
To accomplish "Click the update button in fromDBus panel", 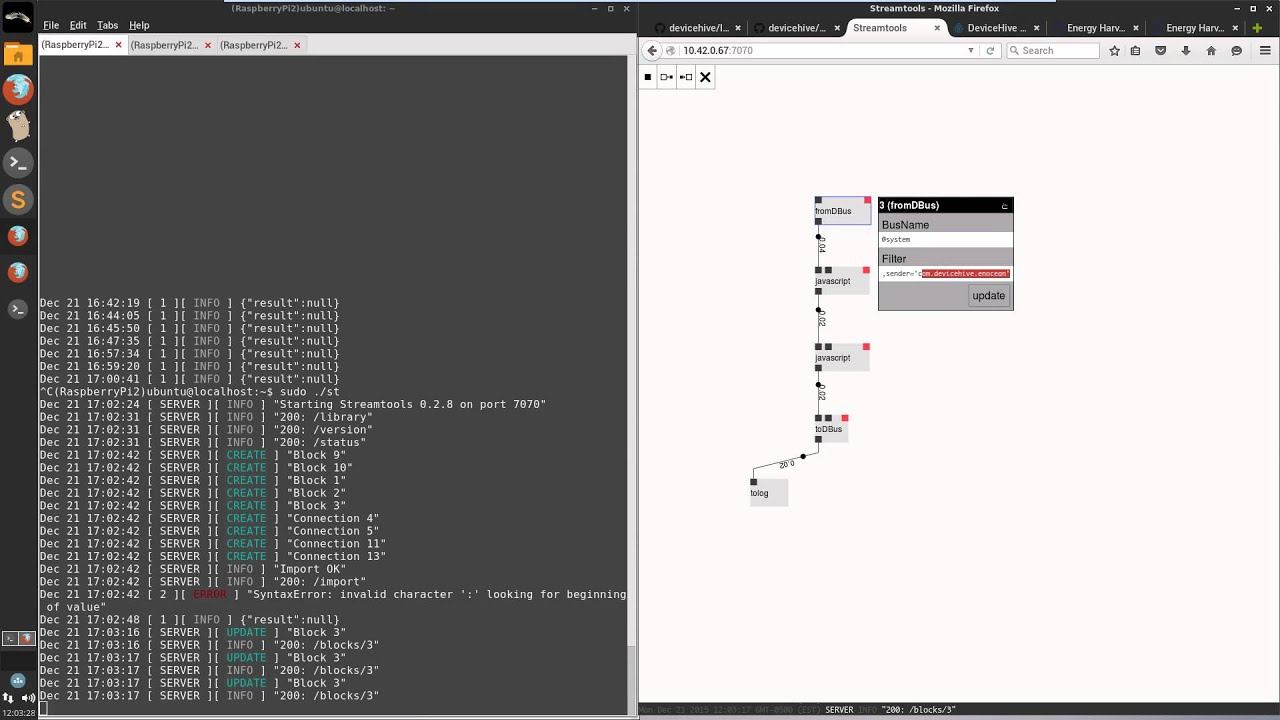I will 988,296.
